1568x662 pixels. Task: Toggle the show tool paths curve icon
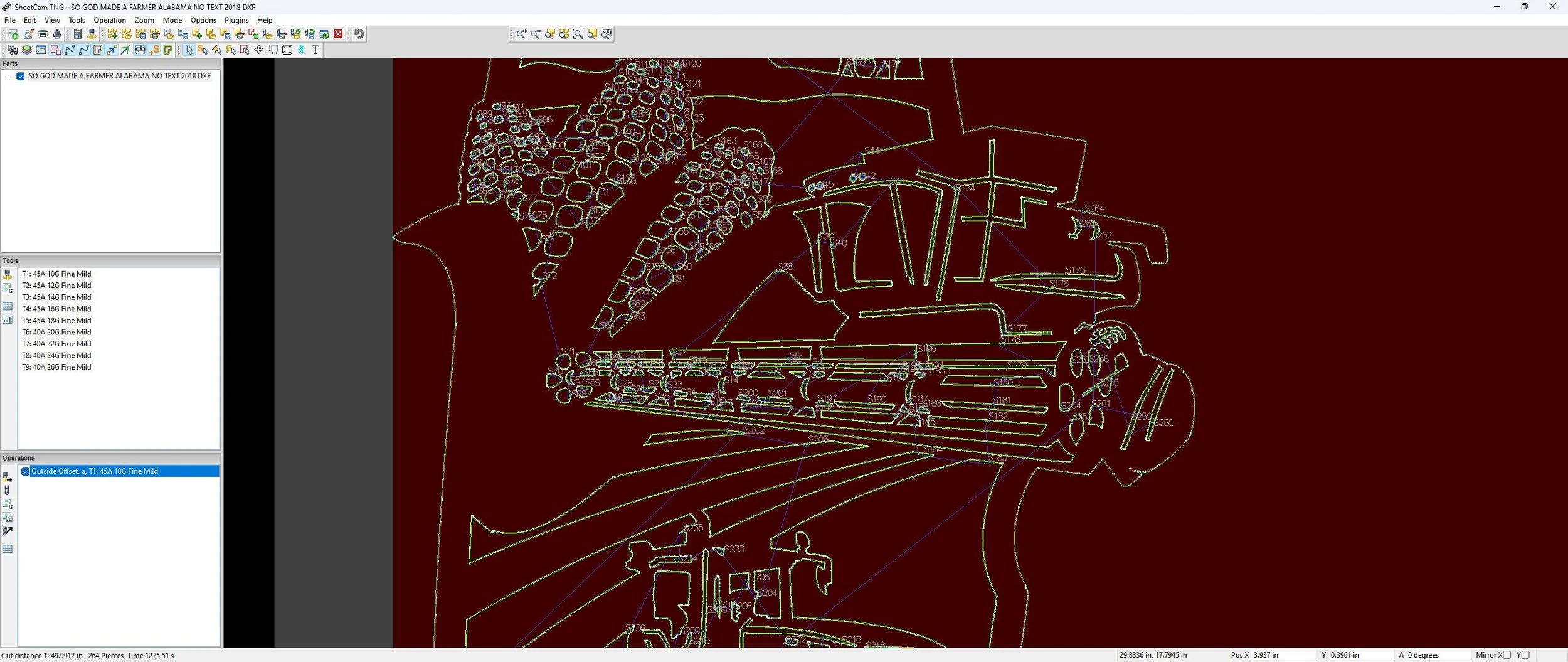pyautogui.click(x=83, y=50)
